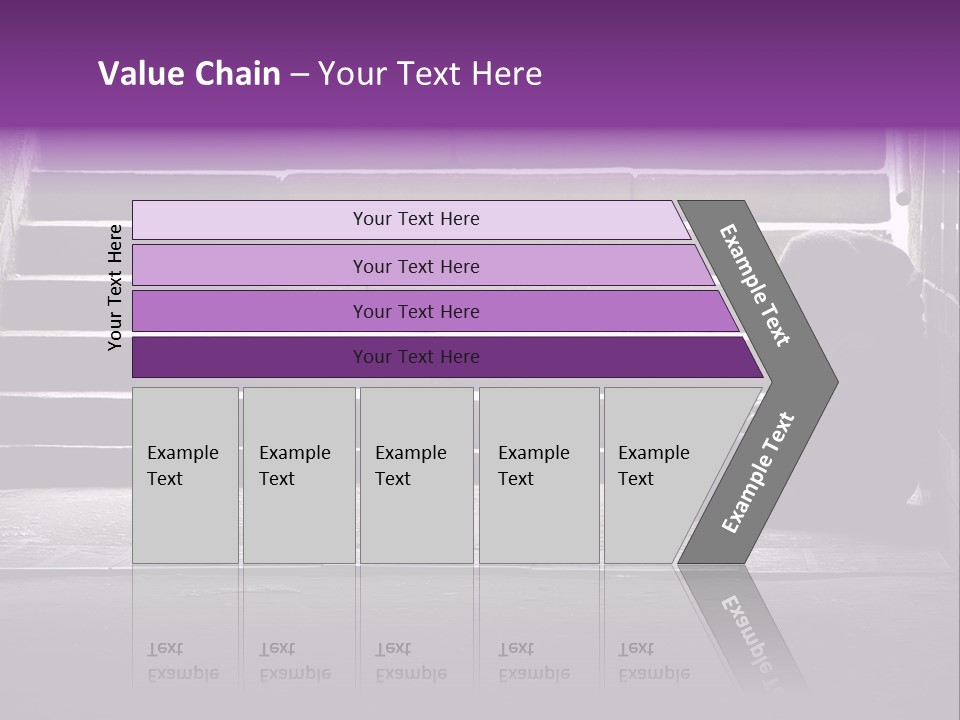Select the fourth gray "Example Text" box

538,474
